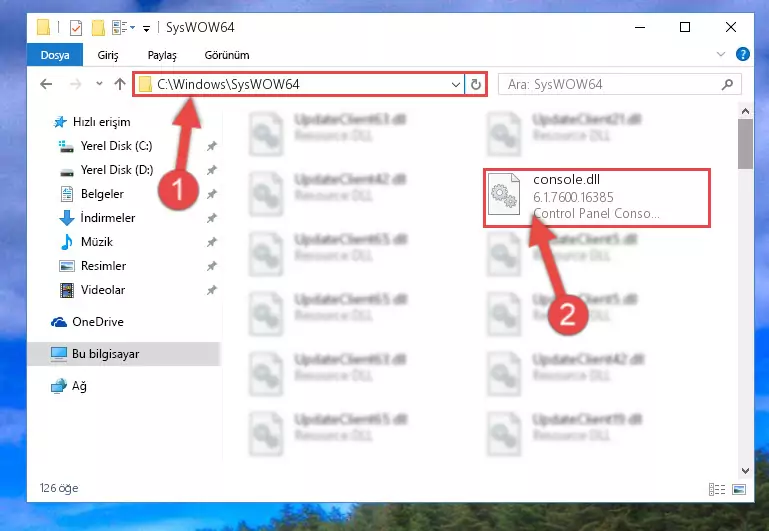Open the Dosya menu tab
This screenshot has height=531, width=769.
tap(55, 55)
